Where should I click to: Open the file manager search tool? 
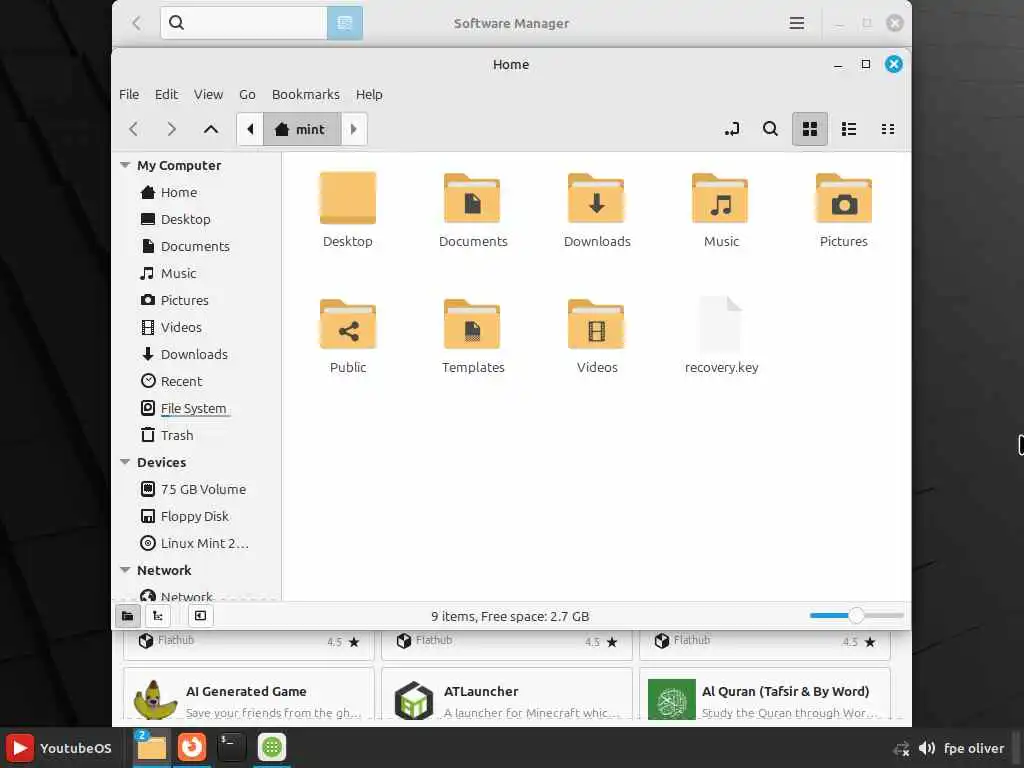(771, 129)
